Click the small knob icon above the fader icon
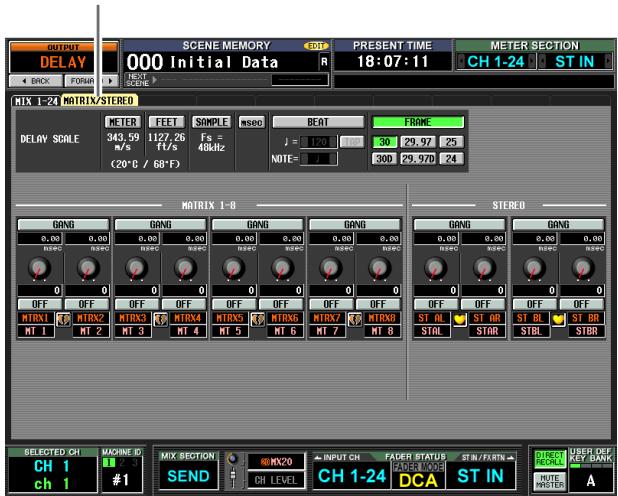The width and height of the screenshot is (618, 496). (233, 459)
